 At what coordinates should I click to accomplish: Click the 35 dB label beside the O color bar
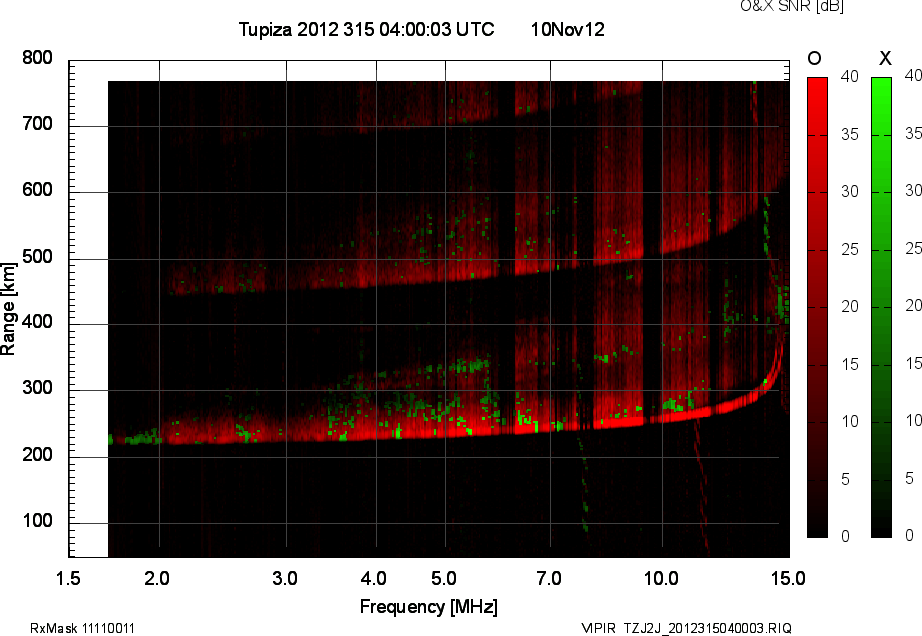pyautogui.click(x=850, y=135)
